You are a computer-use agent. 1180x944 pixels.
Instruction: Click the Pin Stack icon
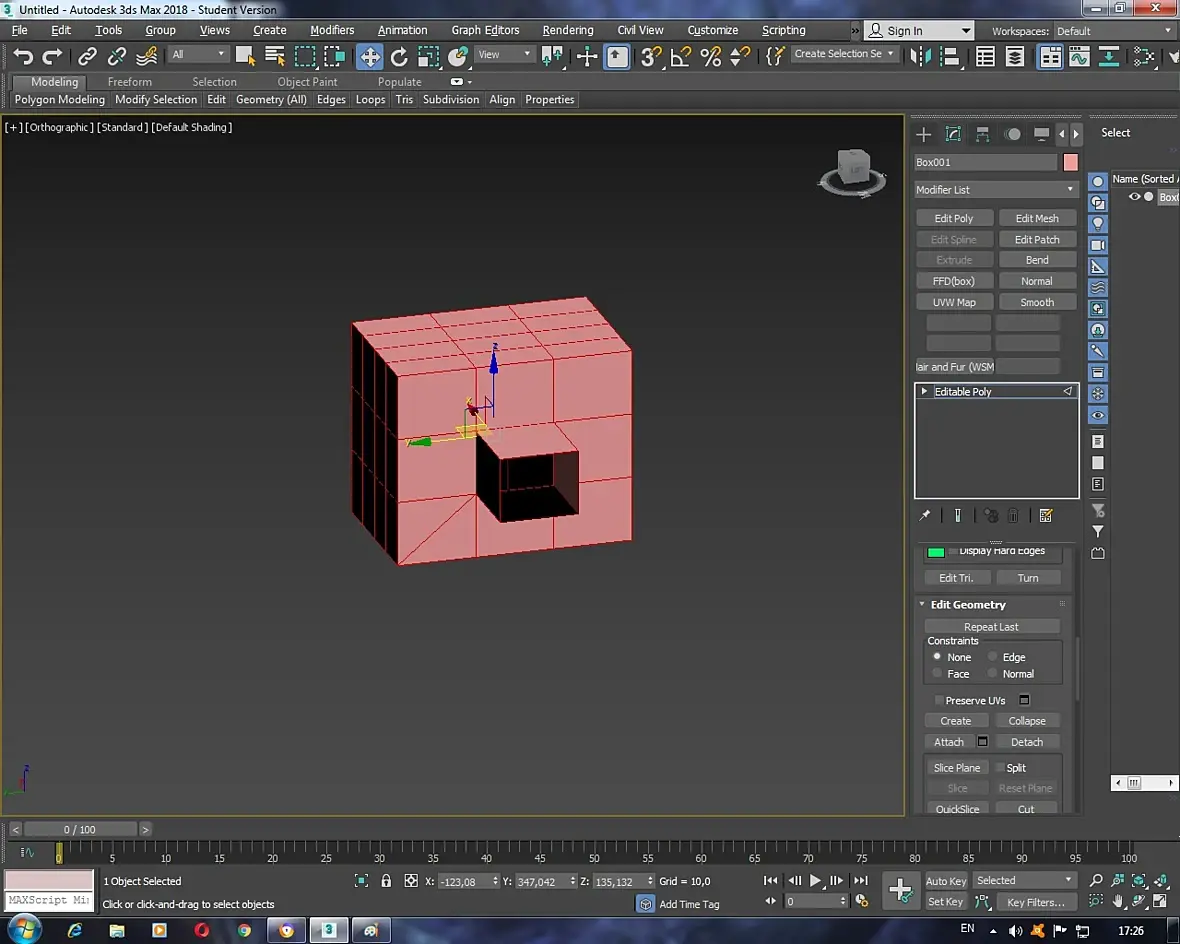[925, 516]
